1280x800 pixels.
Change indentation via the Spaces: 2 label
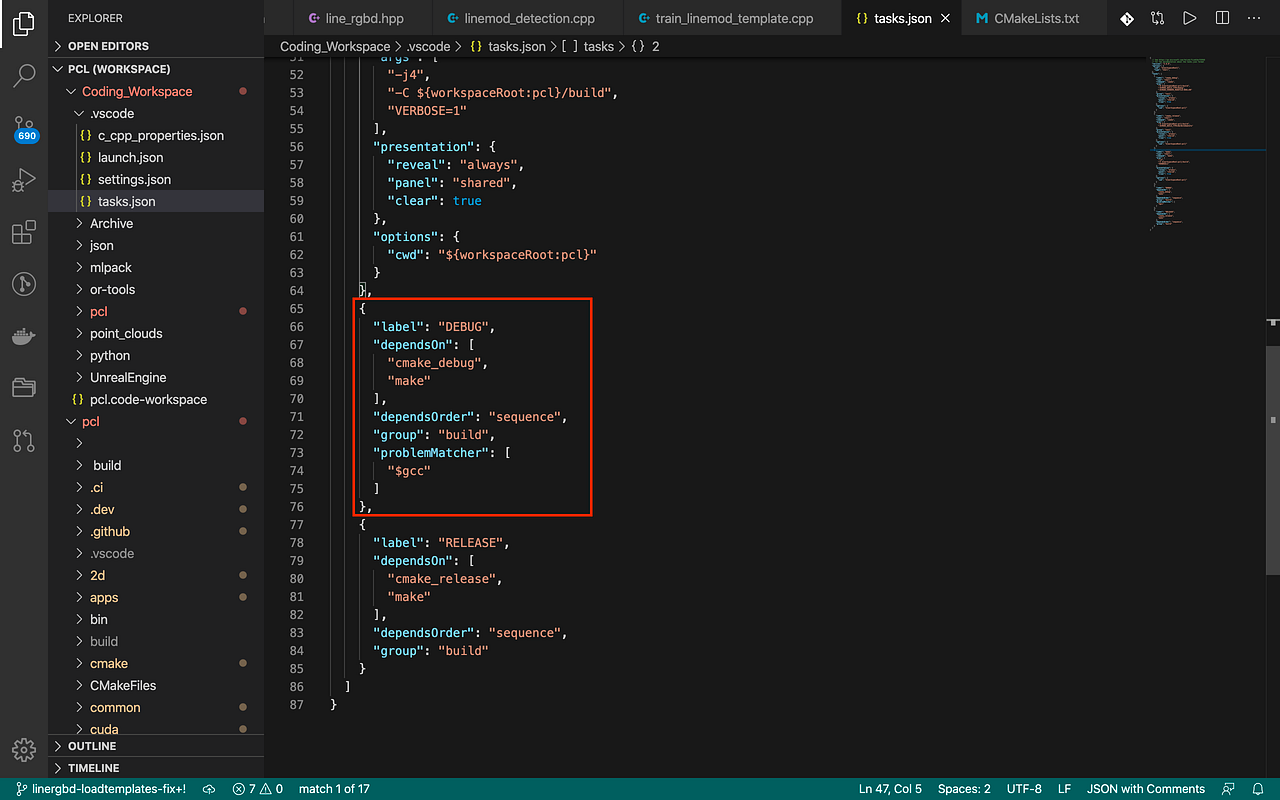(x=963, y=788)
